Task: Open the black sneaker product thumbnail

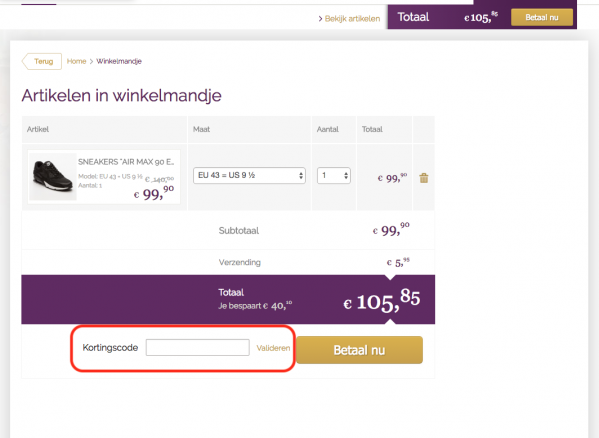Action: (53, 177)
